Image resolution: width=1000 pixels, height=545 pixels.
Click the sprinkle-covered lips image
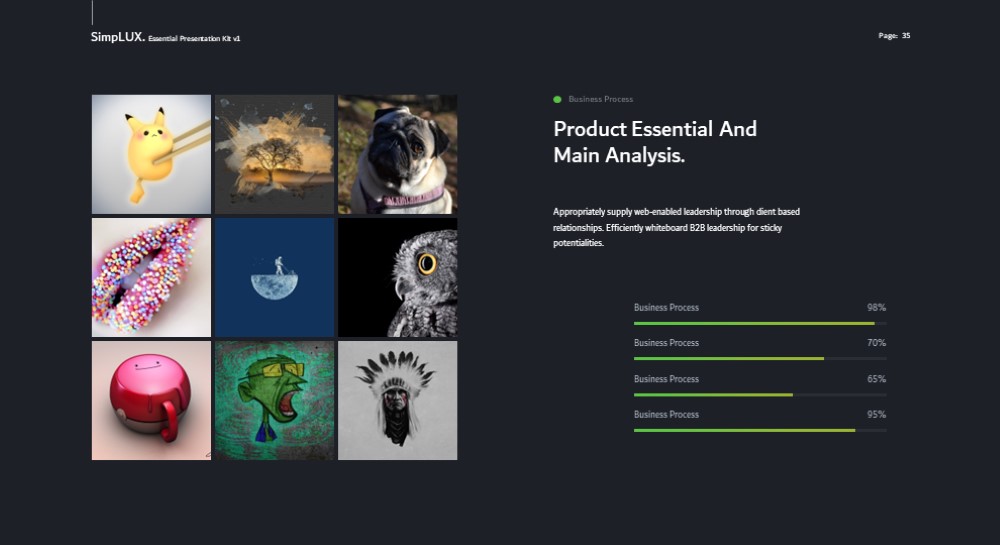tap(151, 277)
